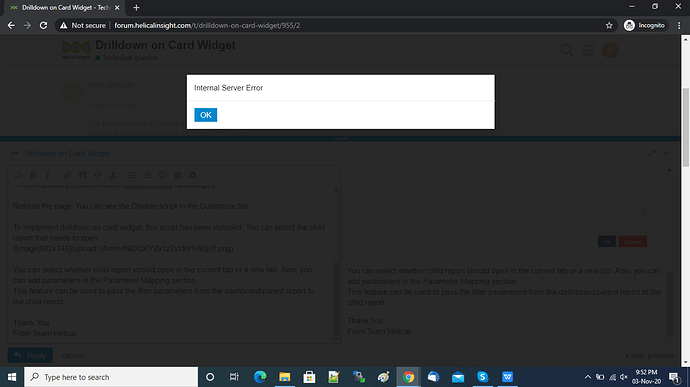Open Skype from the taskbar
690x387 pixels.
pyautogui.click(x=483, y=377)
